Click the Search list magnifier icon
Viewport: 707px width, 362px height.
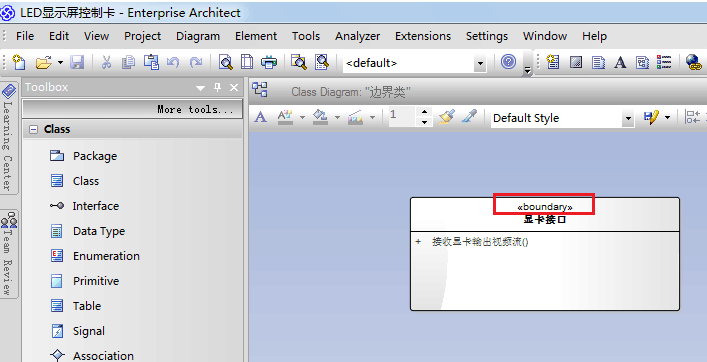pyautogui.click(x=322, y=62)
